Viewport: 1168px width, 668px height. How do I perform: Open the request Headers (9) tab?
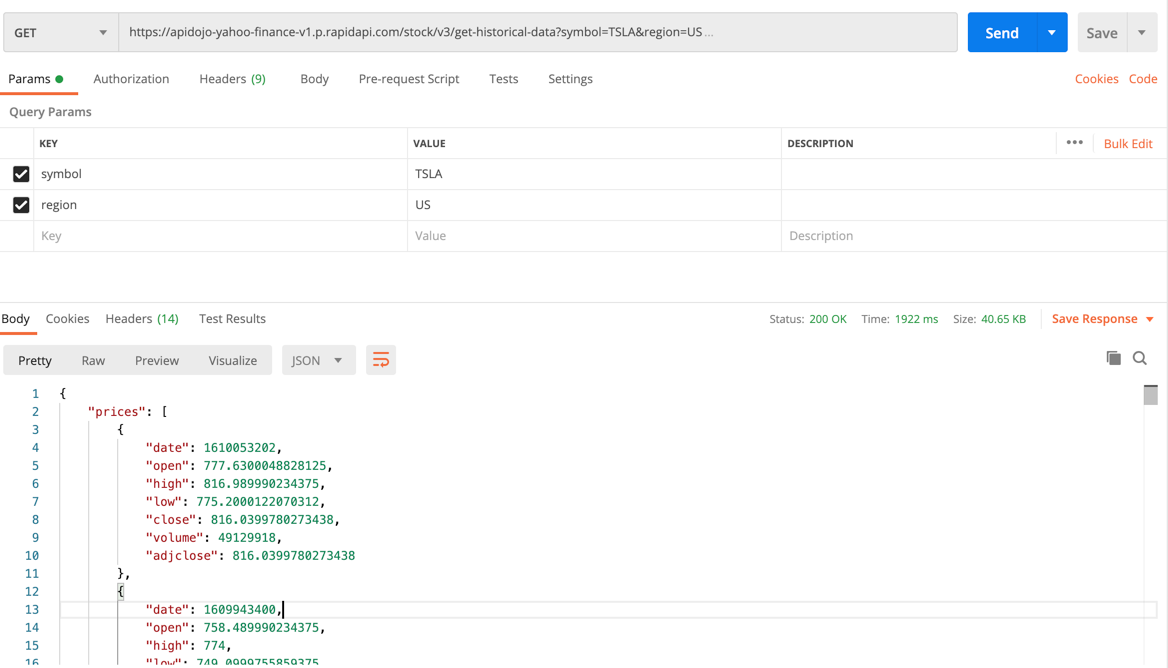pyautogui.click(x=232, y=79)
